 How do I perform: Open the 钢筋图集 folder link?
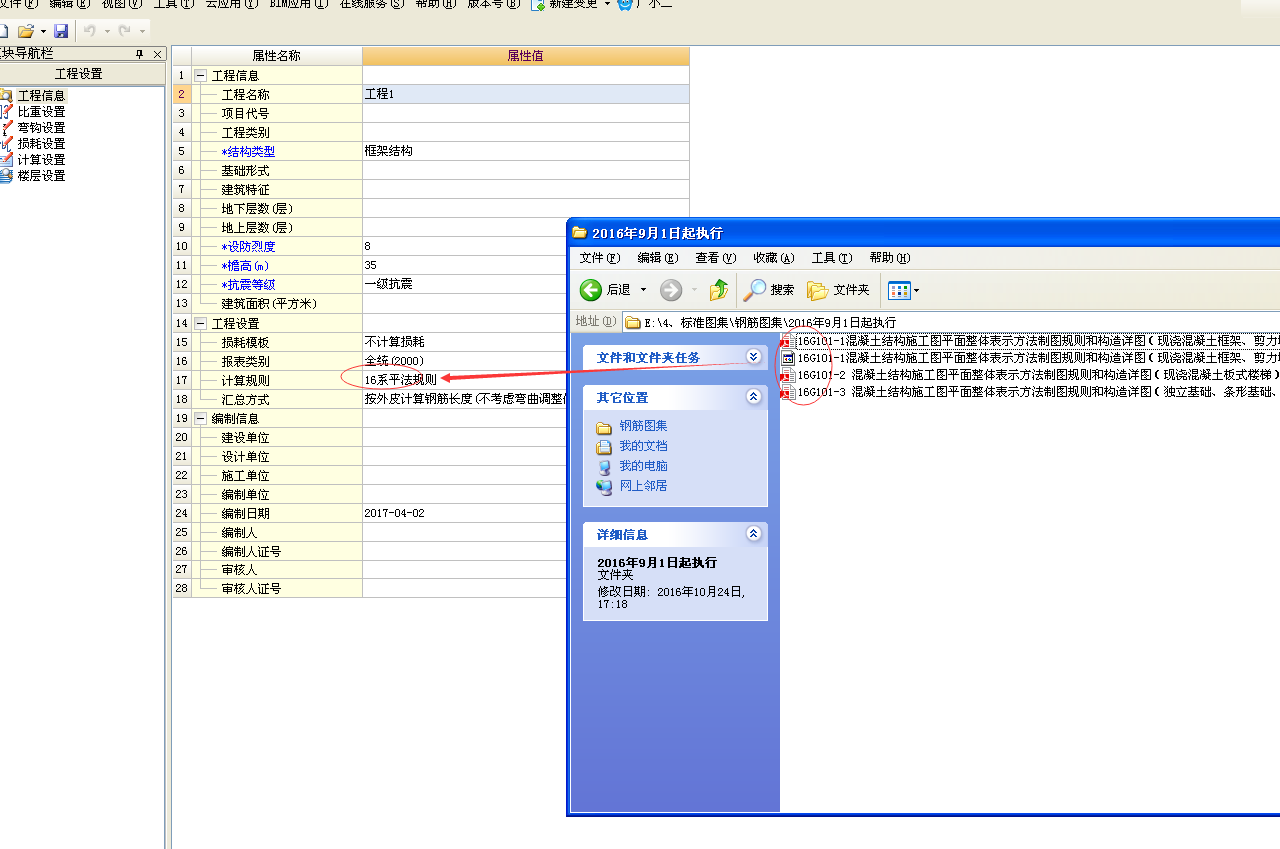coord(643,426)
